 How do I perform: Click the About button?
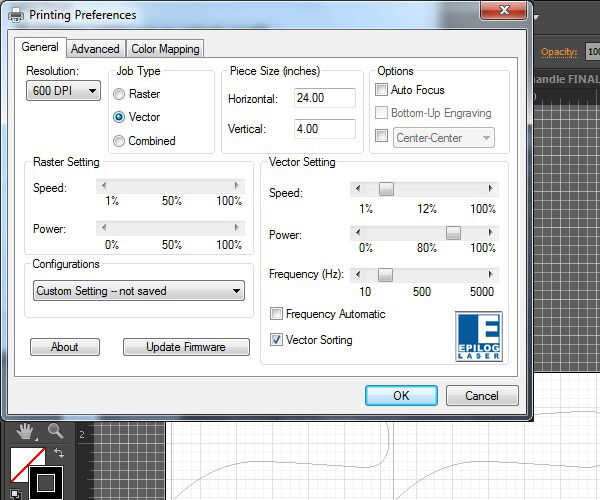click(65, 347)
